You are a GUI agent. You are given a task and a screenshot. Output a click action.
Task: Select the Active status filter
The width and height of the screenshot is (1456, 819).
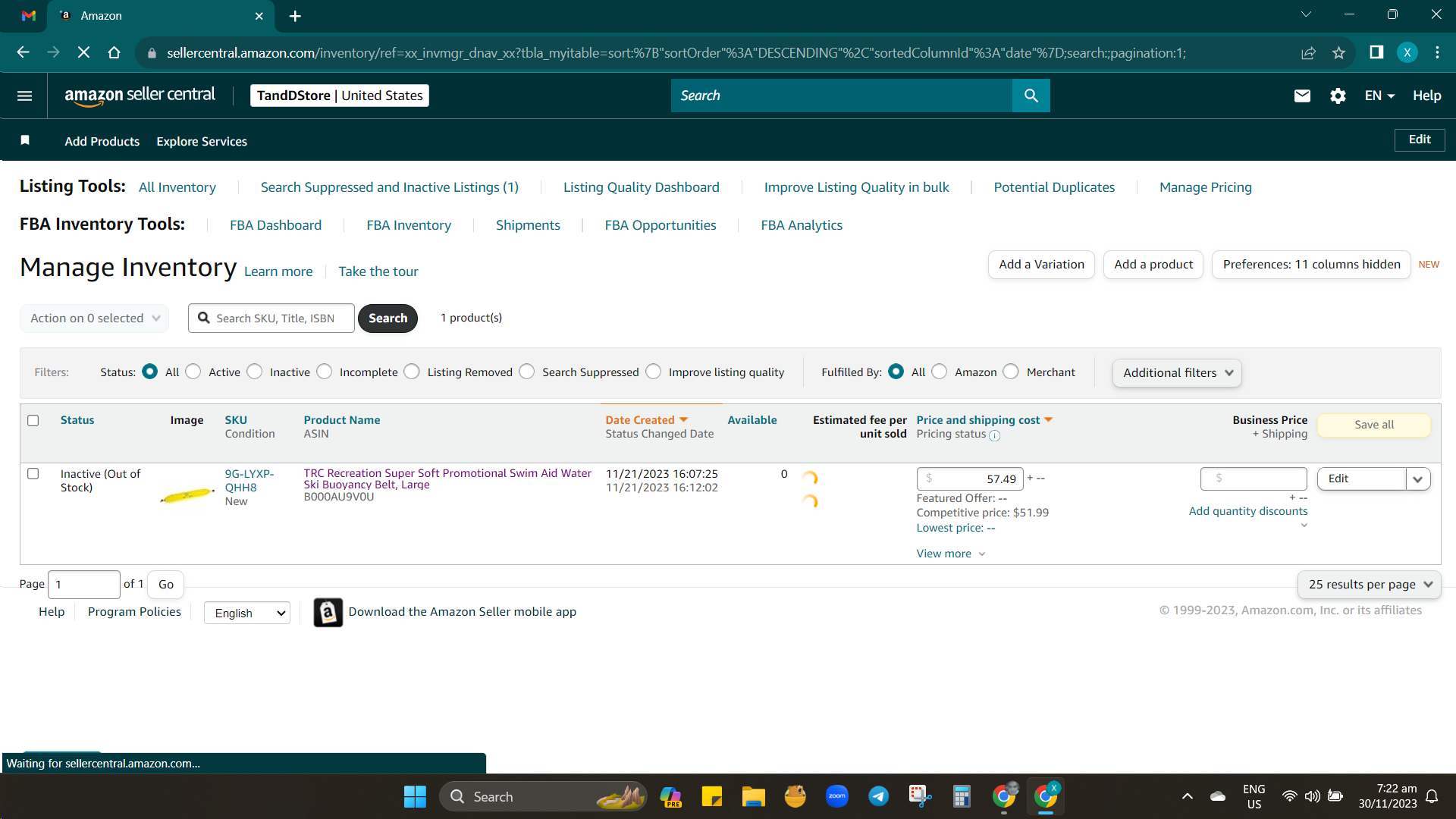point(193,372)
